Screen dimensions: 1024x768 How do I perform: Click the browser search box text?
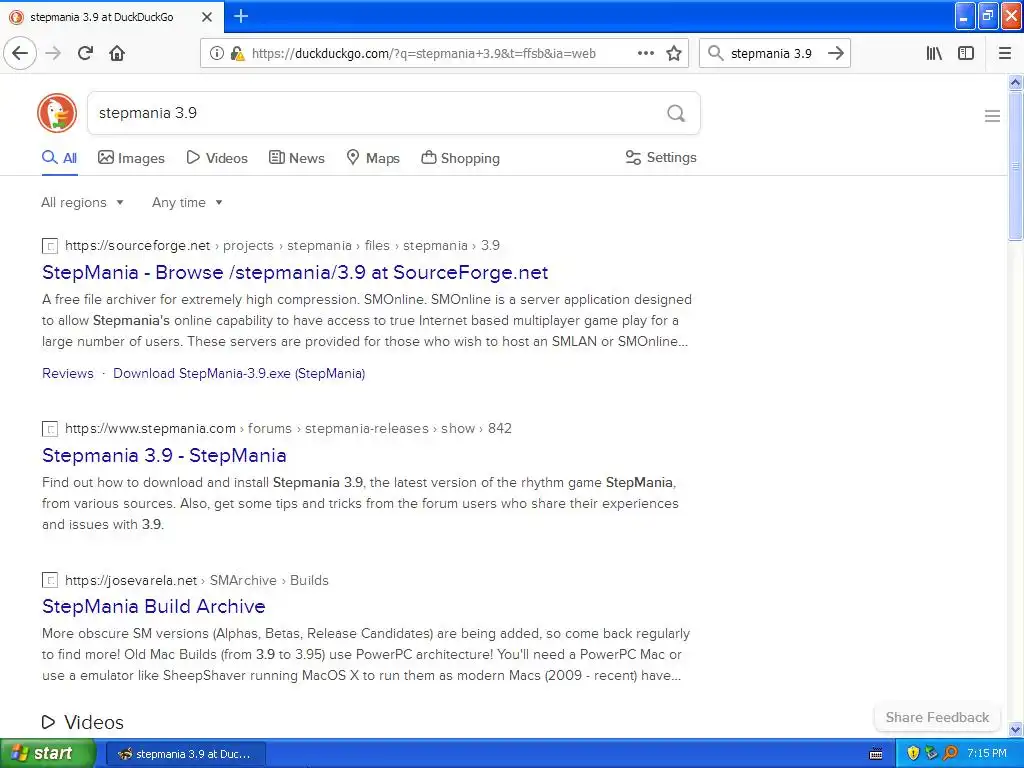(x=771, y=54)
